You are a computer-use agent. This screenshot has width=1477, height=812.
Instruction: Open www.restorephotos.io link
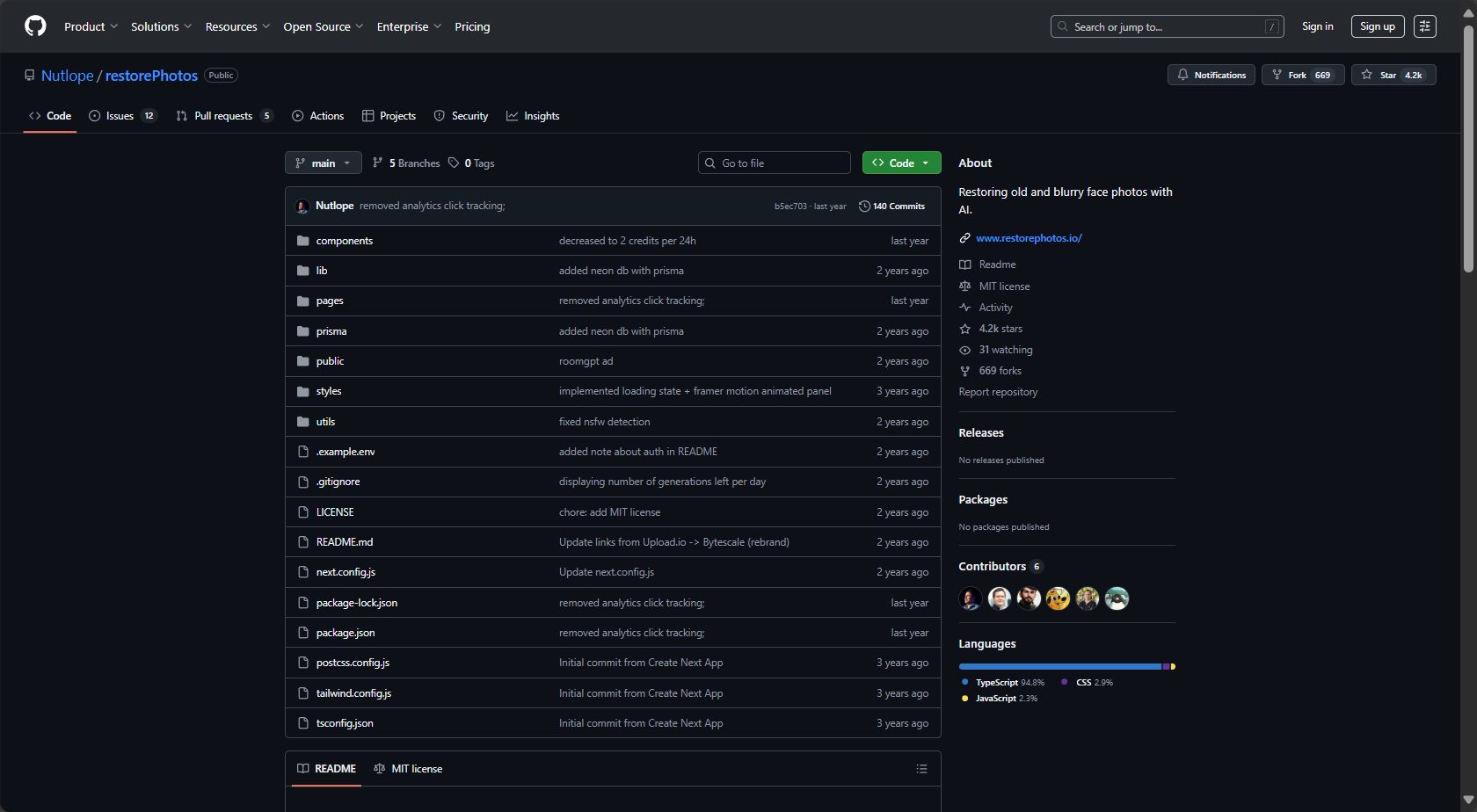coord(1029,238)
